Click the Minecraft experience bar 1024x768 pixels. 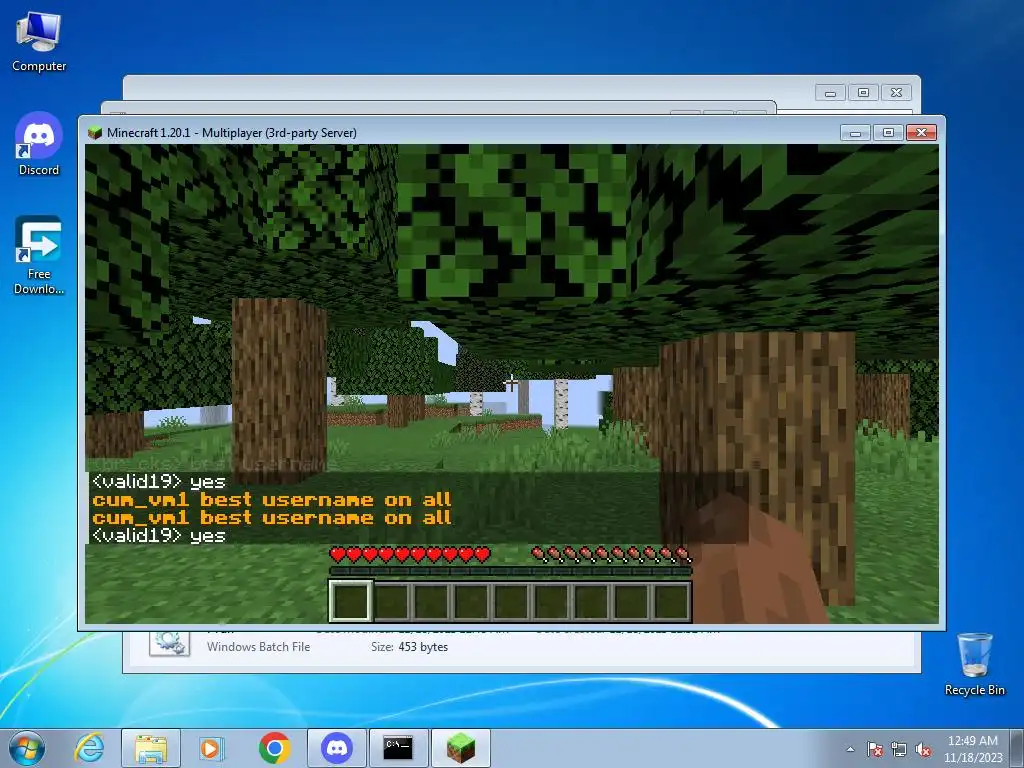click(510, 571)
